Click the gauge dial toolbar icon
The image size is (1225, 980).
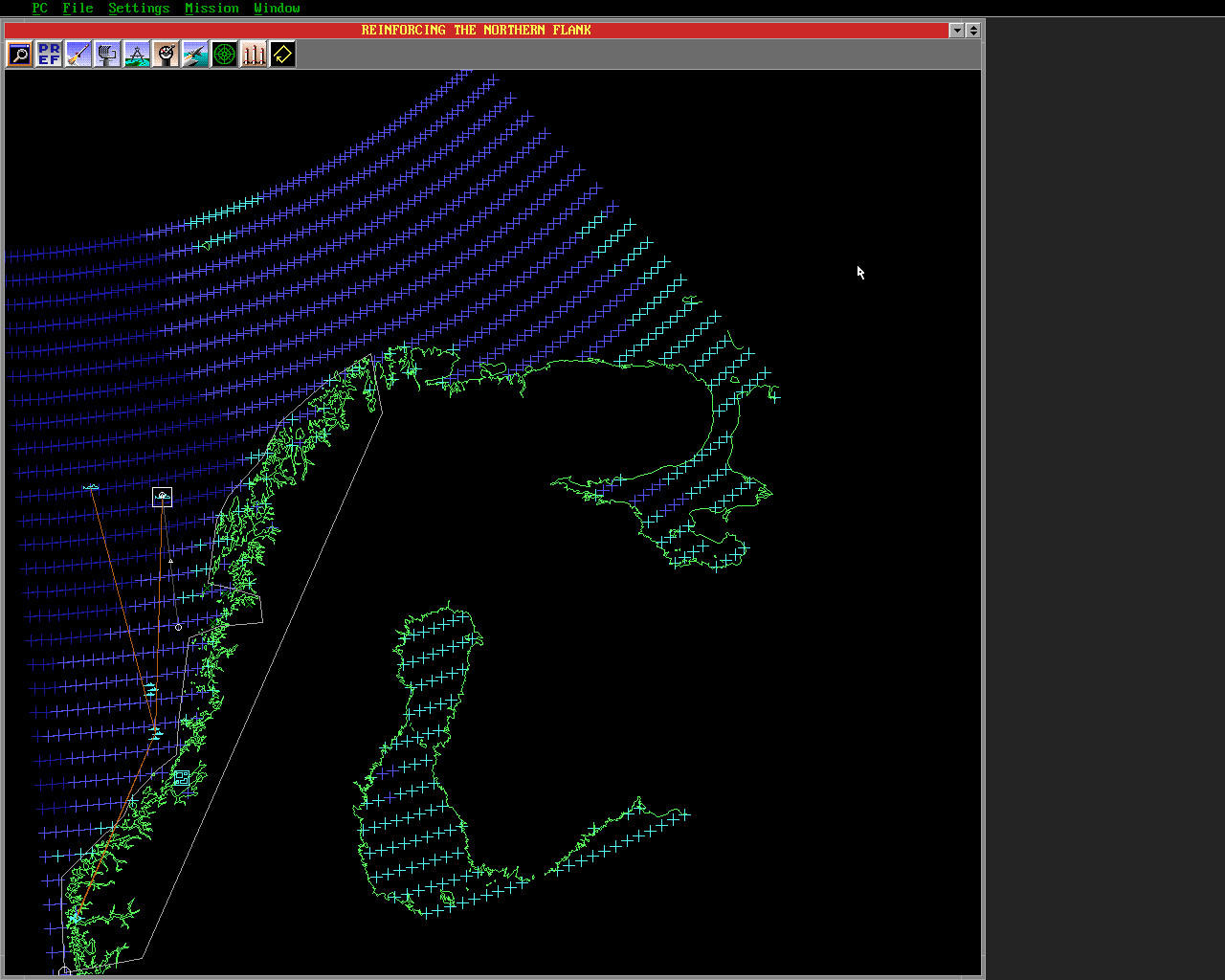coord(167,55)
